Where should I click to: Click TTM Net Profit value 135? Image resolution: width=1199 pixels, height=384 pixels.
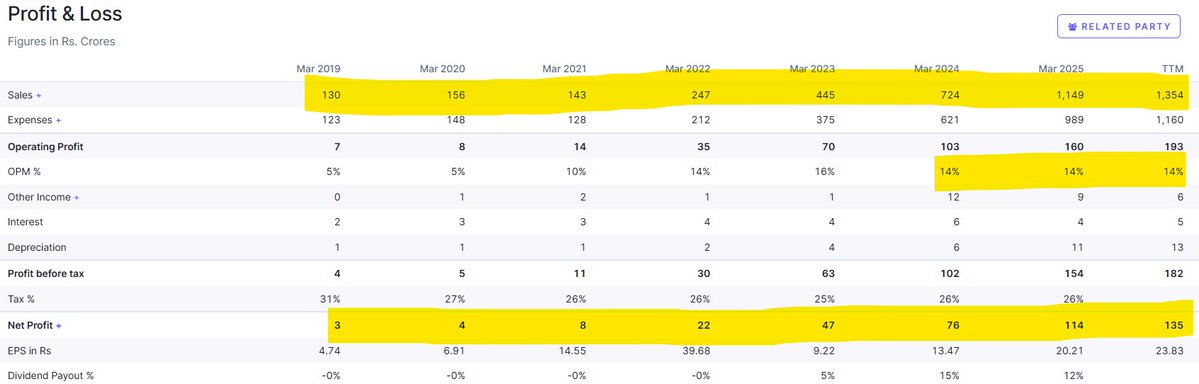[1175, 325]
